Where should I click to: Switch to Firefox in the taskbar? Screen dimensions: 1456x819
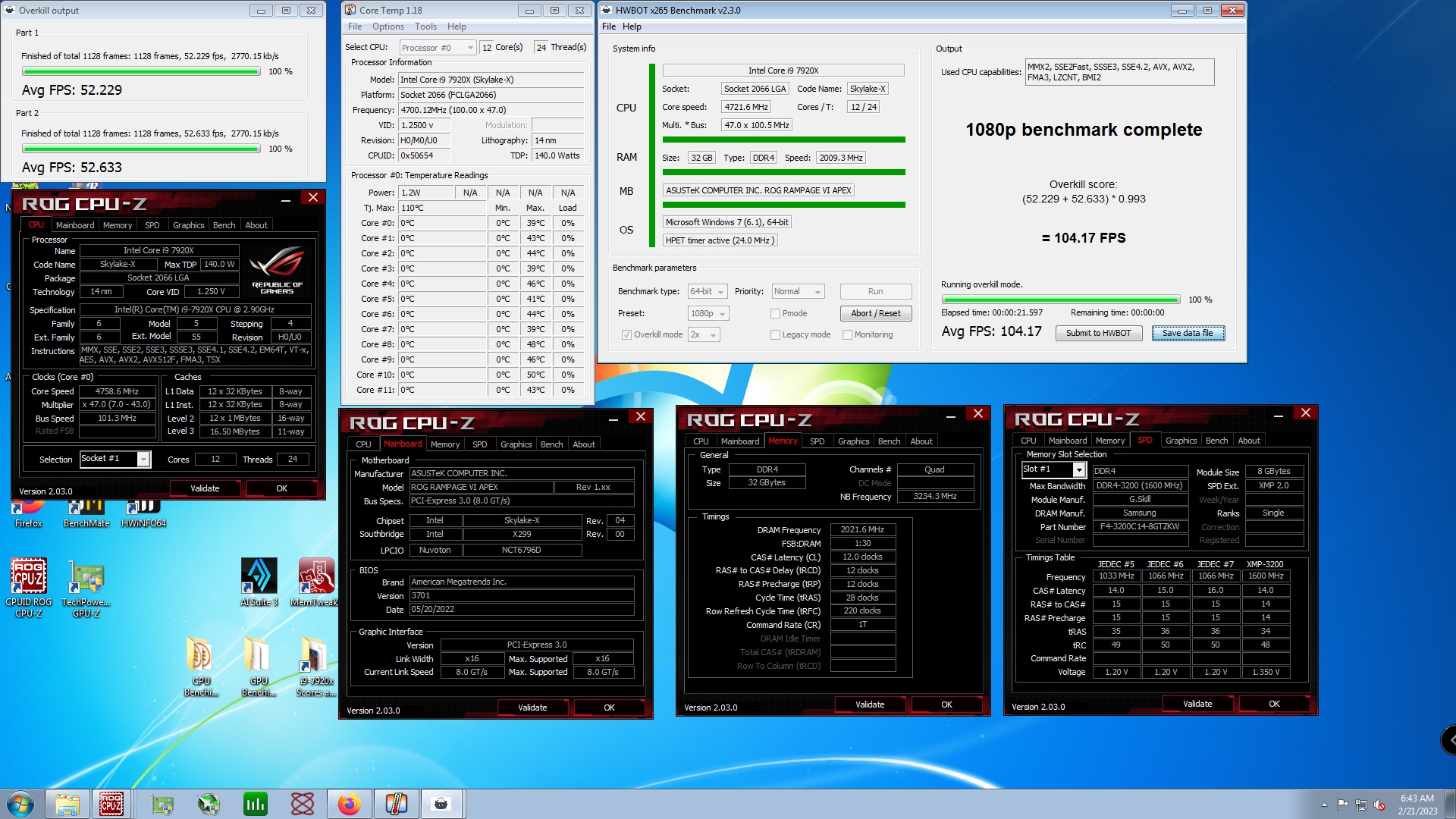point(349,804)
